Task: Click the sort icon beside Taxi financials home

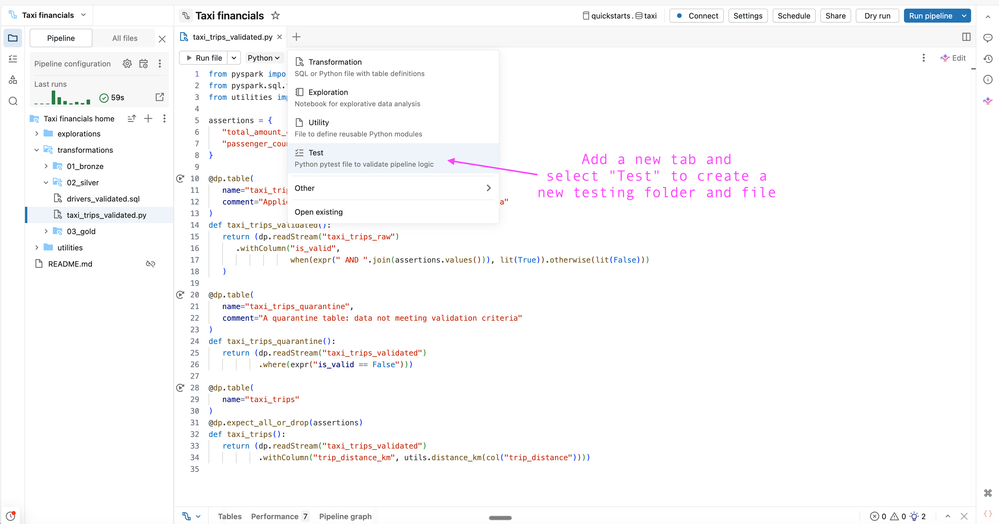Action: coord(132,119)
